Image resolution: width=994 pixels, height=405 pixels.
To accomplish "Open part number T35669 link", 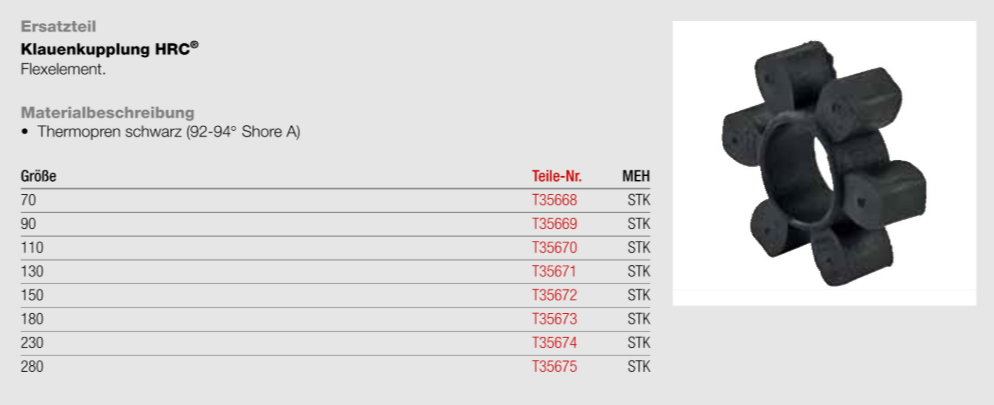I will click(554, 224).
